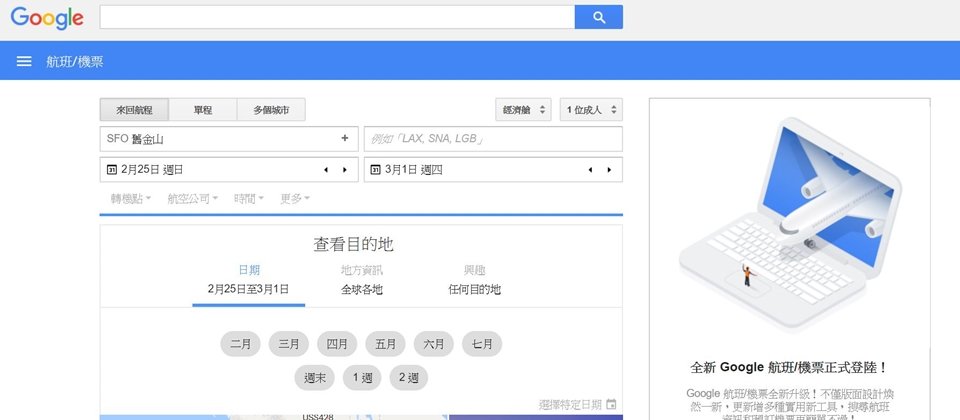The image size is (960, 420).
Task: Click the Google search text box
Action: pyautogui.click(x=337, y=17)
